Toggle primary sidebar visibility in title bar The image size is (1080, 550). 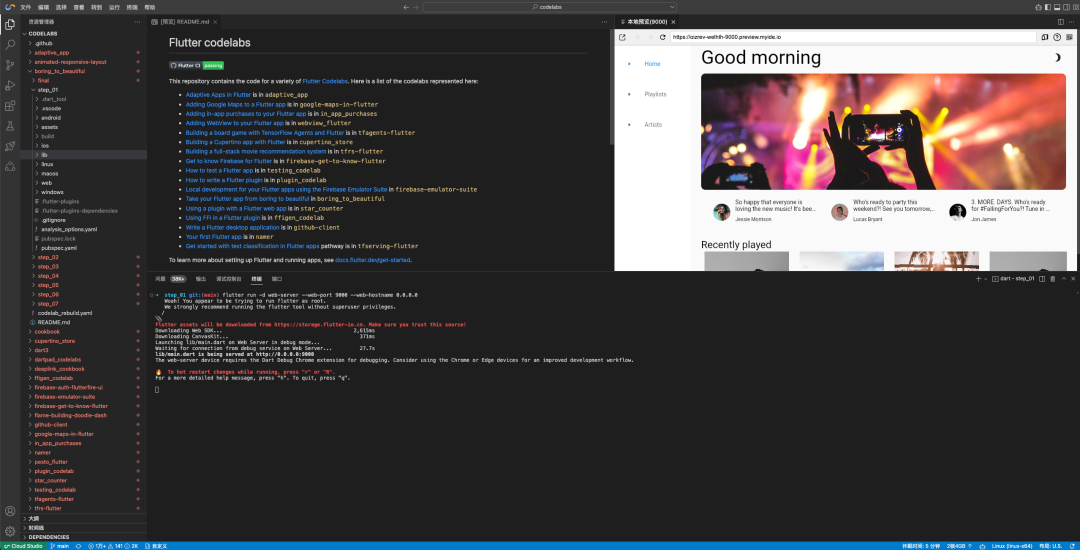pyautogui.click(x=1048, y=7)
